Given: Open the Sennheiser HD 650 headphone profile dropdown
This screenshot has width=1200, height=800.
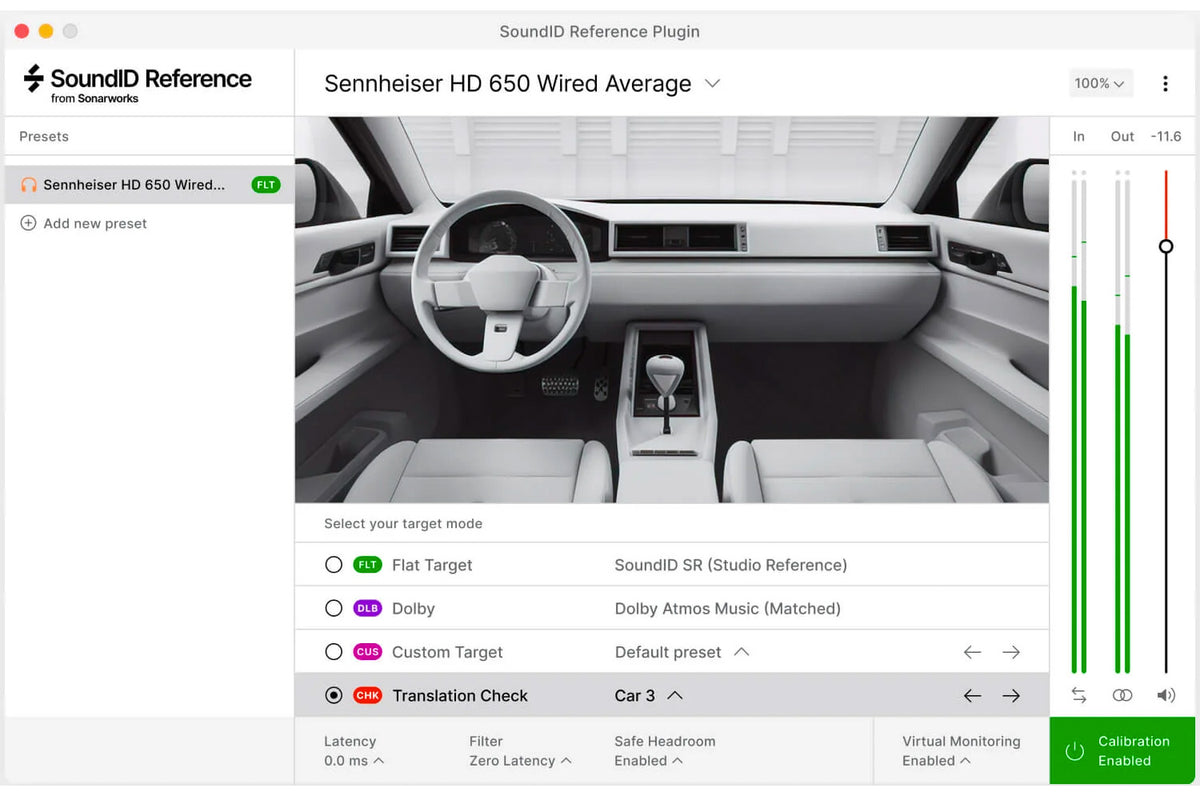Looking at the screenshot, I should [x=522, y=84].
